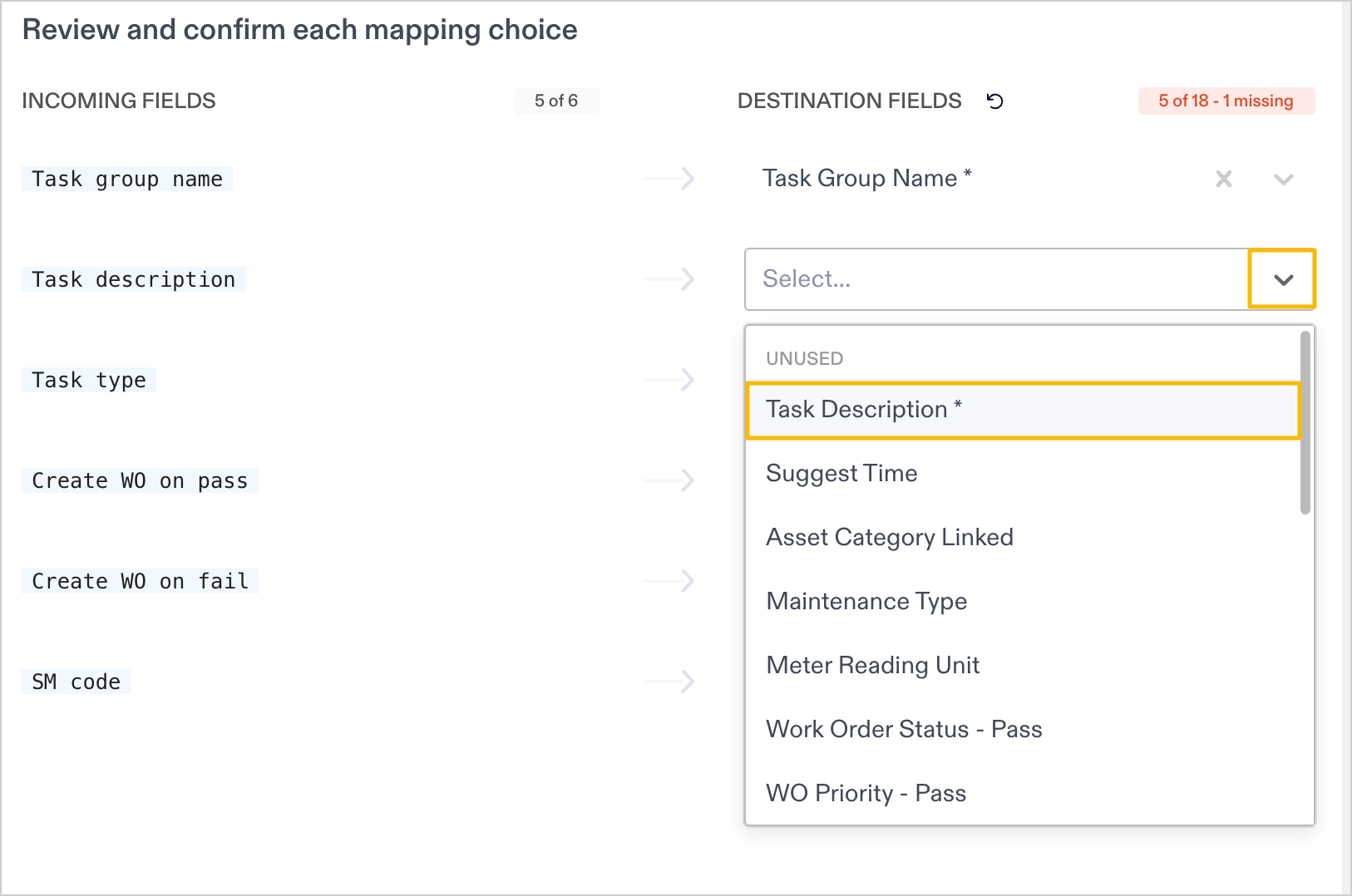Viewport: 1352px width, 896px height.
Task: Expand the Task Group Name dropdown chevron
Action: point(1284,180)
